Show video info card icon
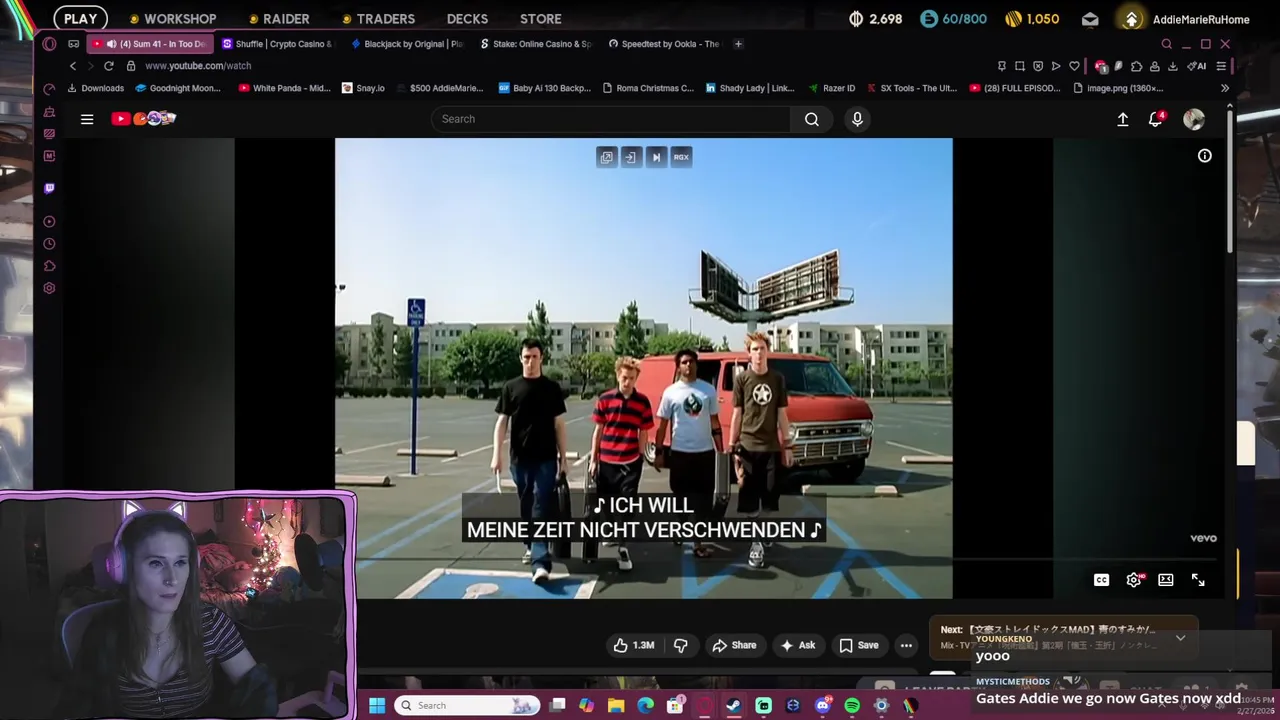This screenshot has height=720, width=1280. tap(1205, 156)
